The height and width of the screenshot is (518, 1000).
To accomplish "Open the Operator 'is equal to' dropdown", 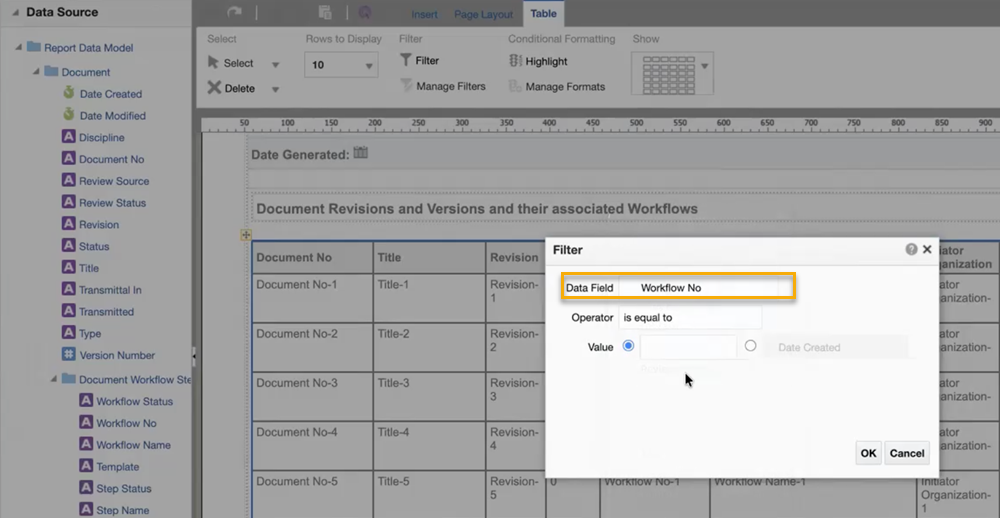I will tap(690, 318).
